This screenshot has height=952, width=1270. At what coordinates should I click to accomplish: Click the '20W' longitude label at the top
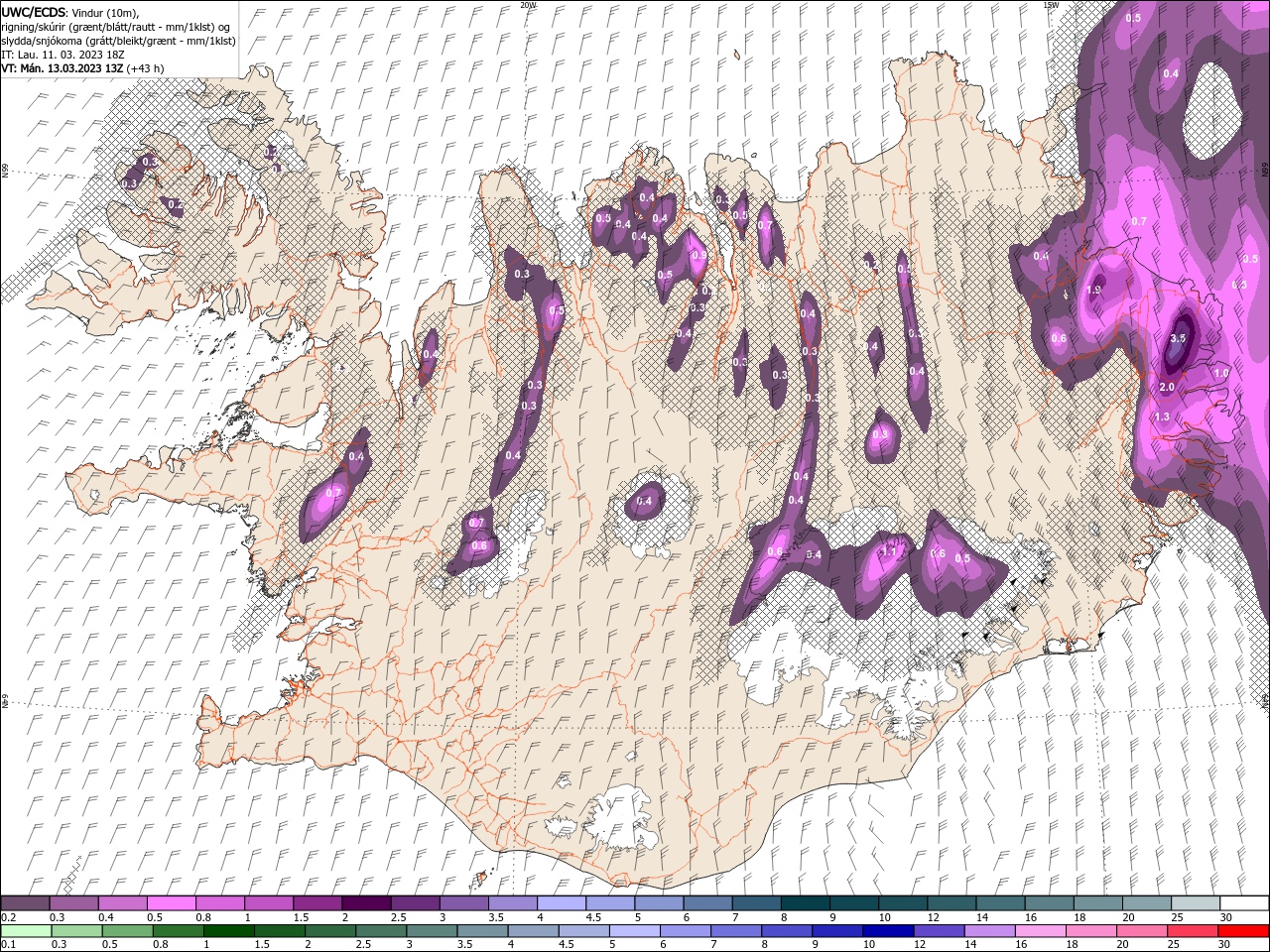(529, 5)
